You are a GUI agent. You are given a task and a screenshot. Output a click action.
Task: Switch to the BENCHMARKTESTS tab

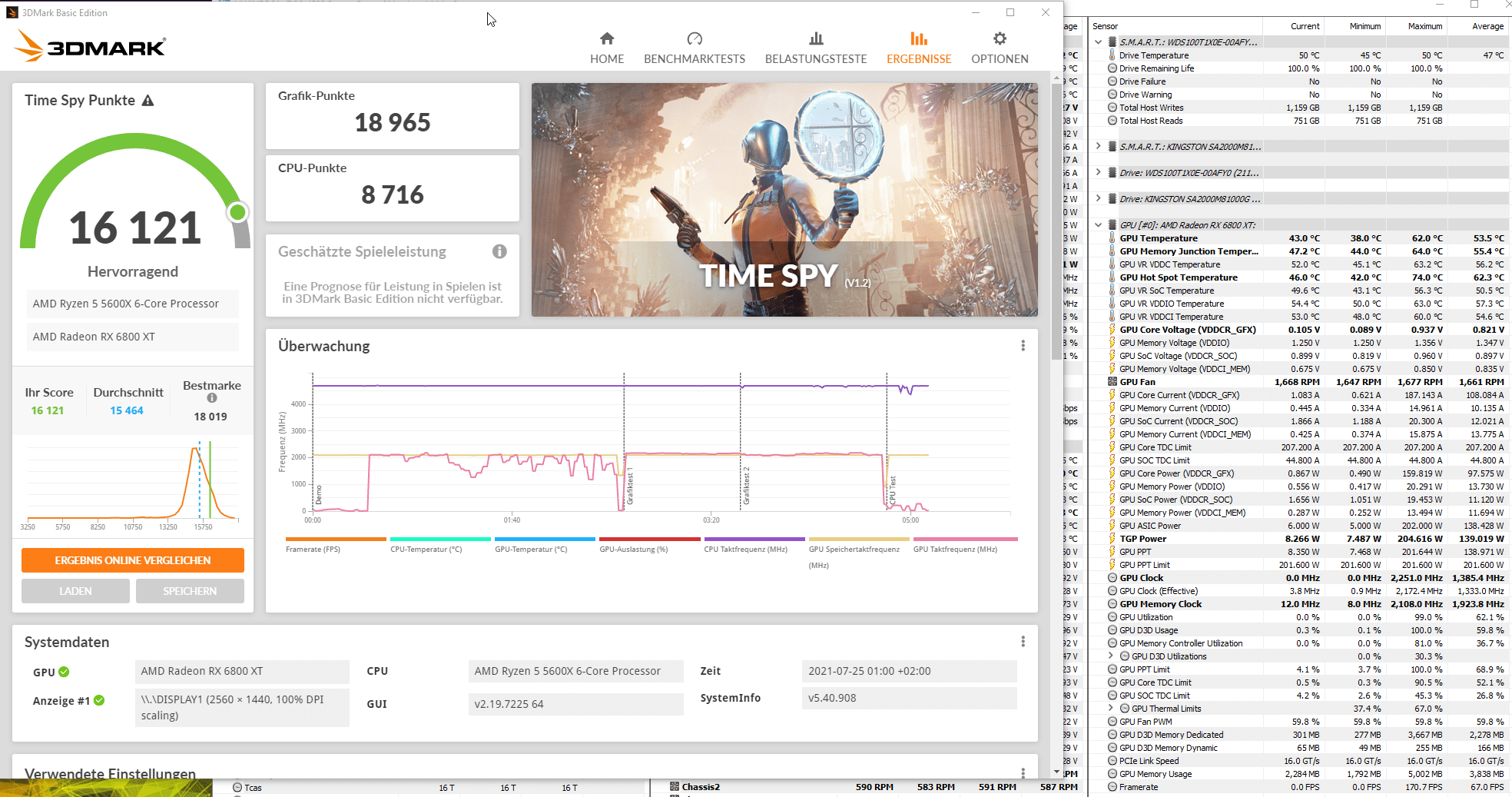pyautogui.click(x=695, y=48)
